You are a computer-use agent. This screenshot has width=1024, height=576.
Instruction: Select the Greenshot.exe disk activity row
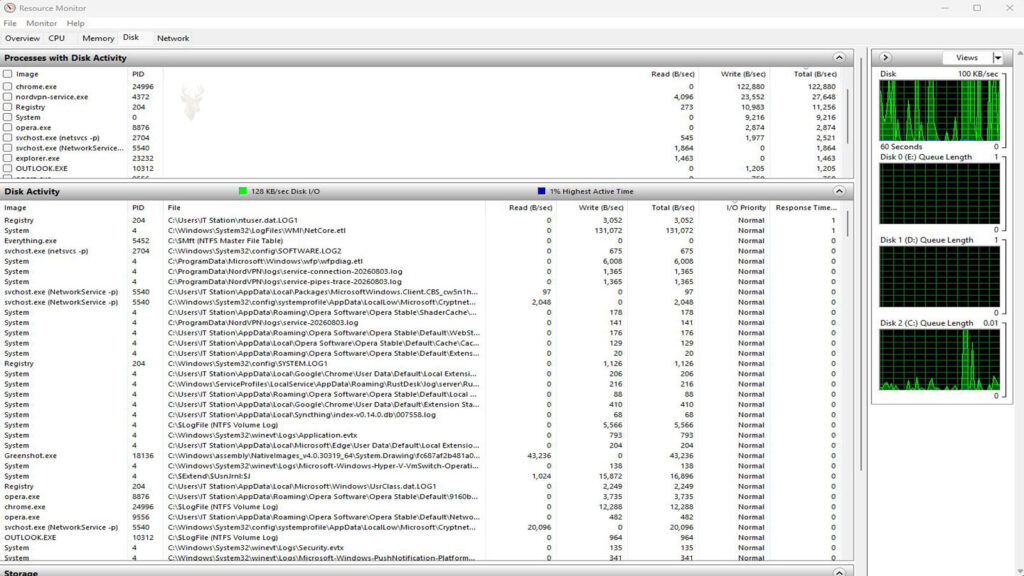pos(420,456)
